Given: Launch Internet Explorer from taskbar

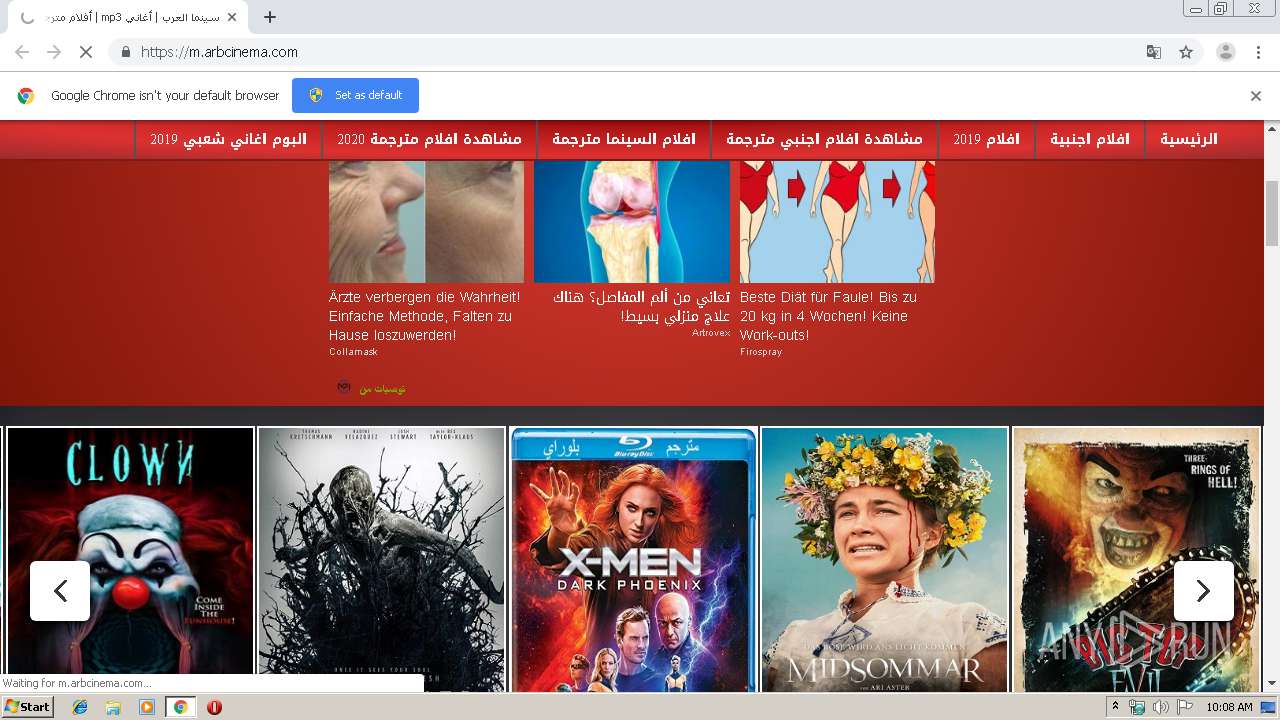Looking at the screenshot, I should click(80, 707).
